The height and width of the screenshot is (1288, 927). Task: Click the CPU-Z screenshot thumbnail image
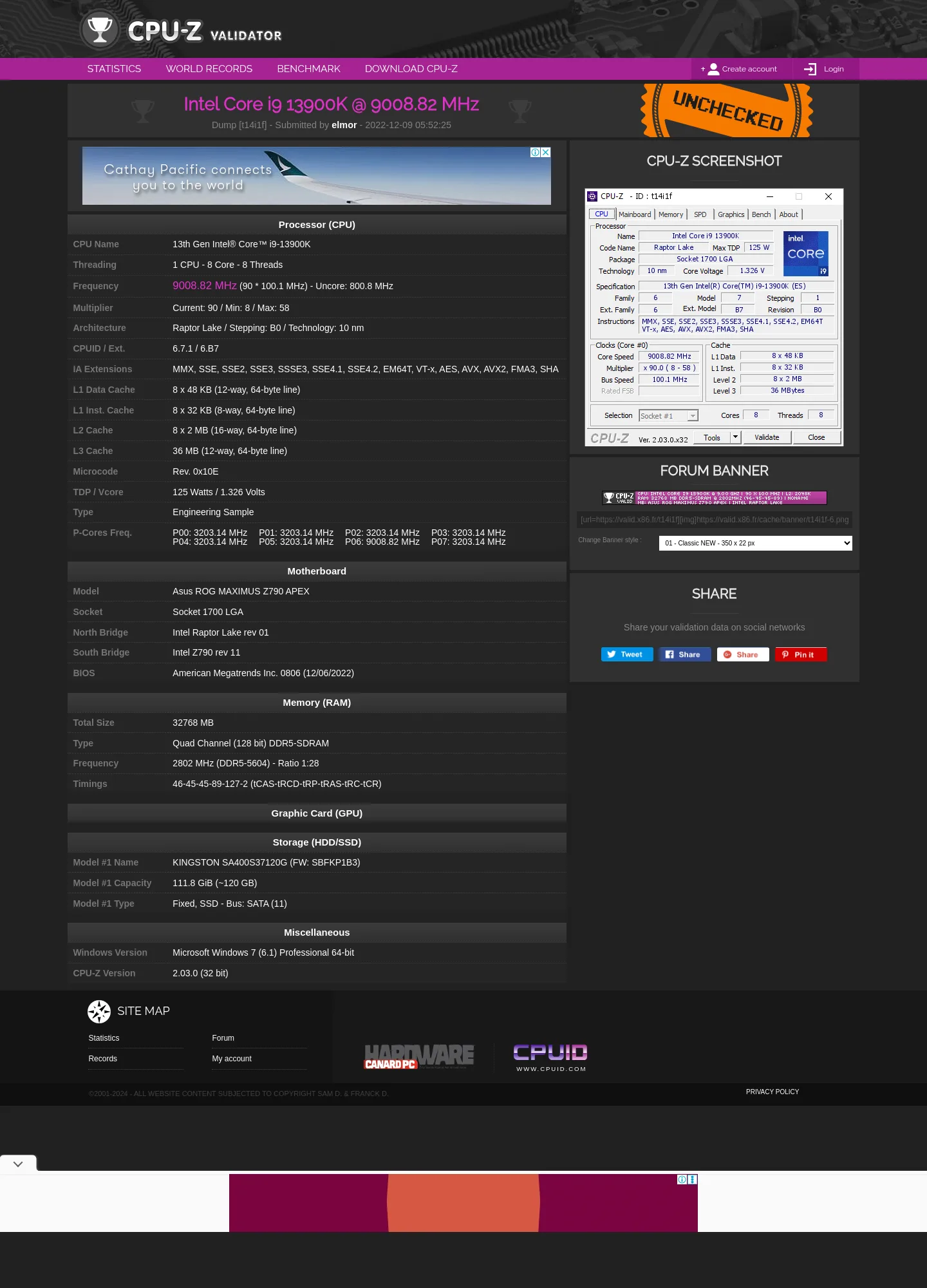[x=714, y=317]
